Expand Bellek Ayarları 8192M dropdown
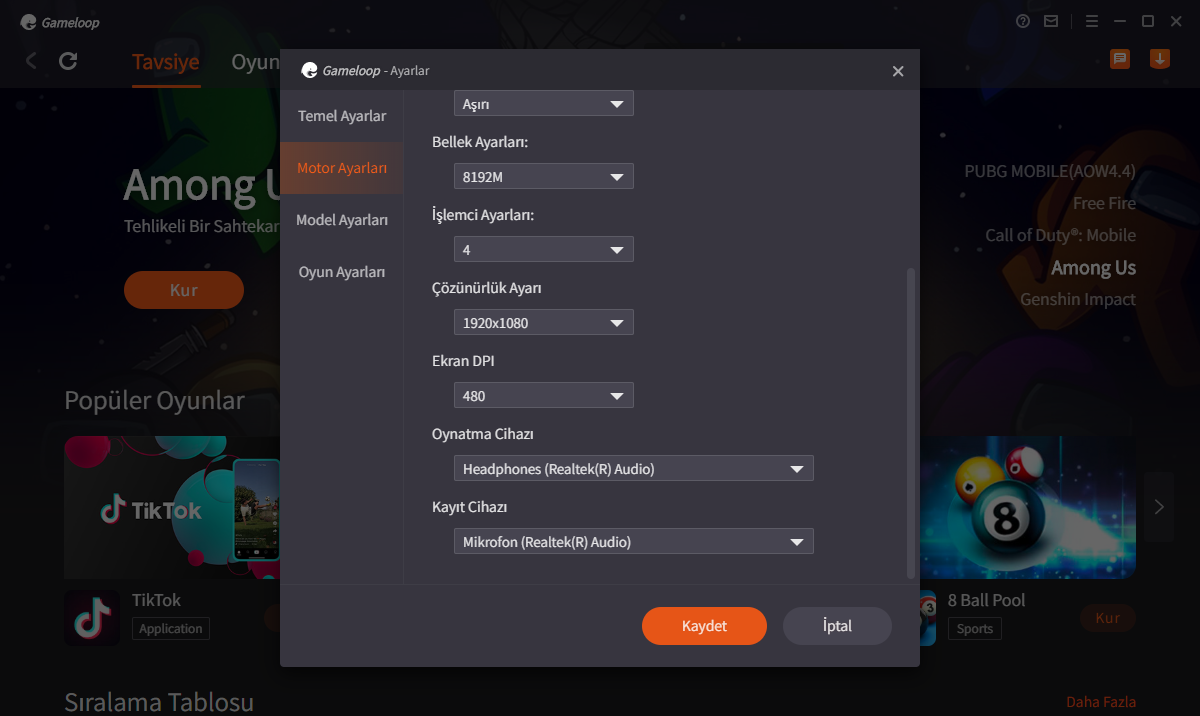Screen dimensions: 1200x716 (543, 177)
